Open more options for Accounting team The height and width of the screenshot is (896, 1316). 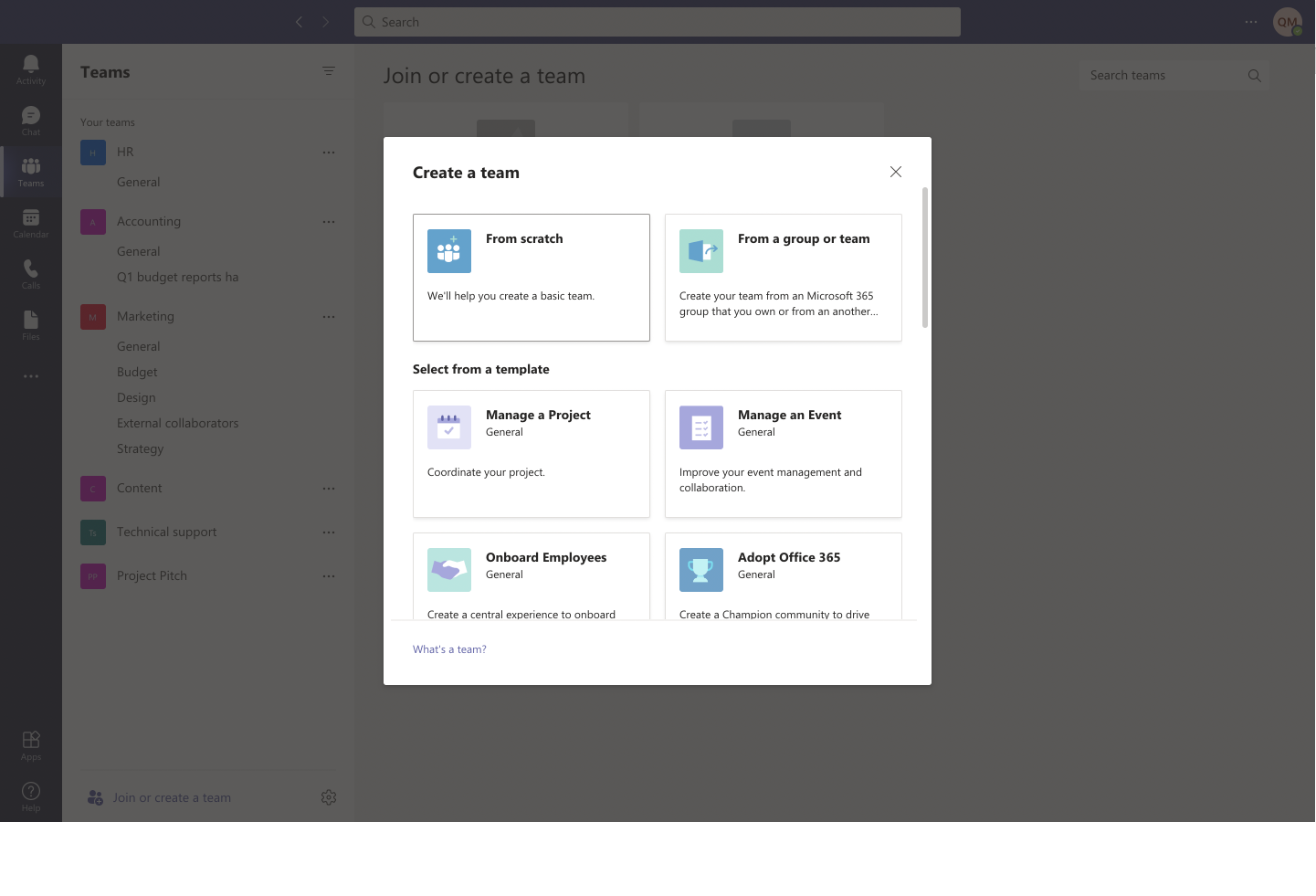[329, 222]
